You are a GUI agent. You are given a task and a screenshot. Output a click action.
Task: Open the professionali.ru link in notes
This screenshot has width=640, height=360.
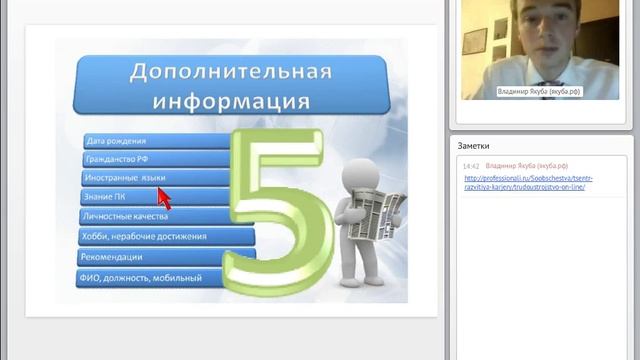(x=528, y=183)
